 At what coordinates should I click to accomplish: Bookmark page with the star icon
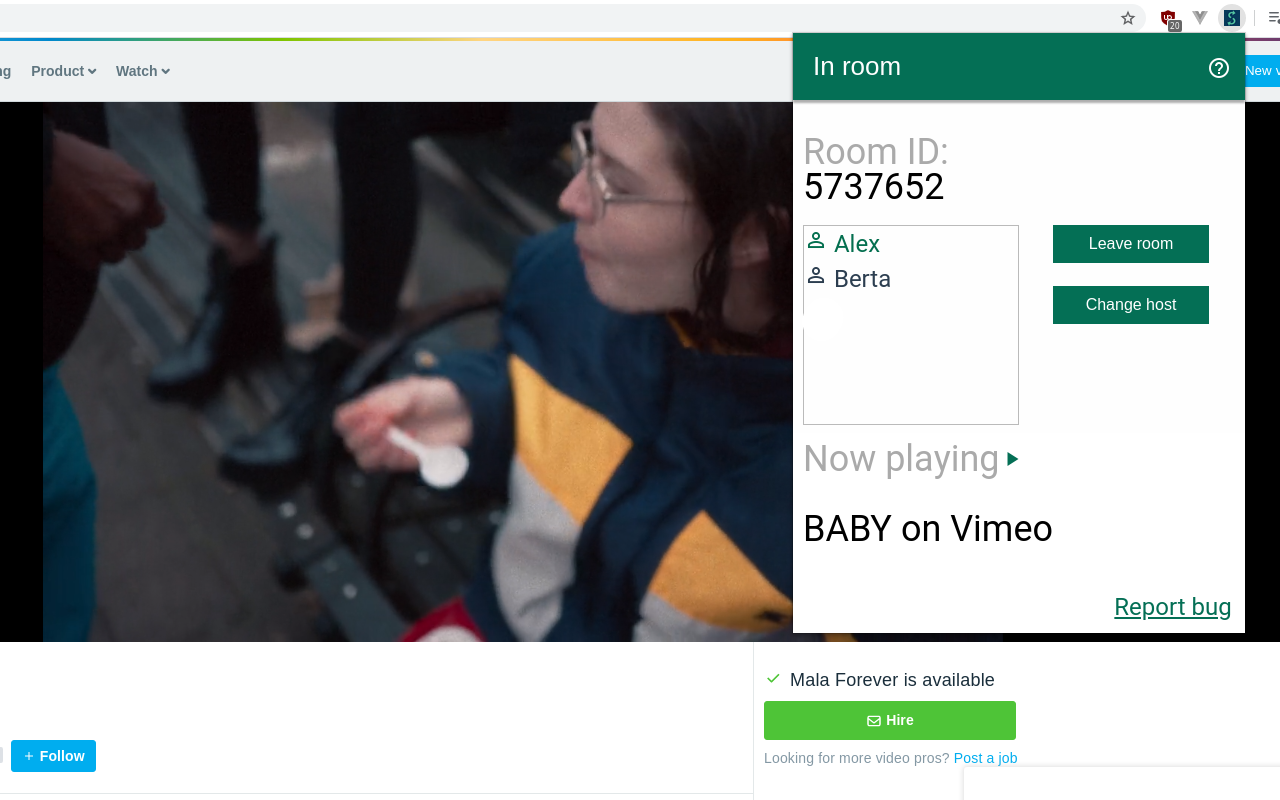1128,18
